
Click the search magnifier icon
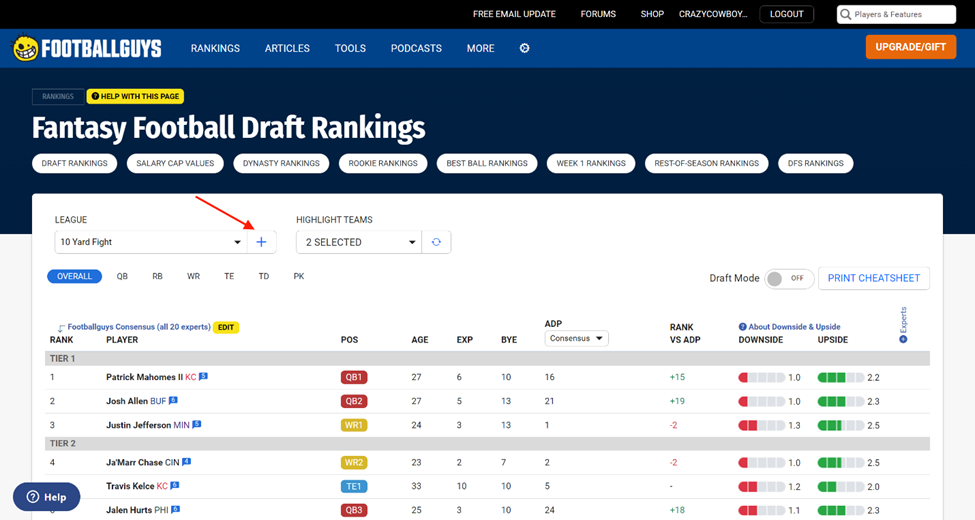click(846, 14)
